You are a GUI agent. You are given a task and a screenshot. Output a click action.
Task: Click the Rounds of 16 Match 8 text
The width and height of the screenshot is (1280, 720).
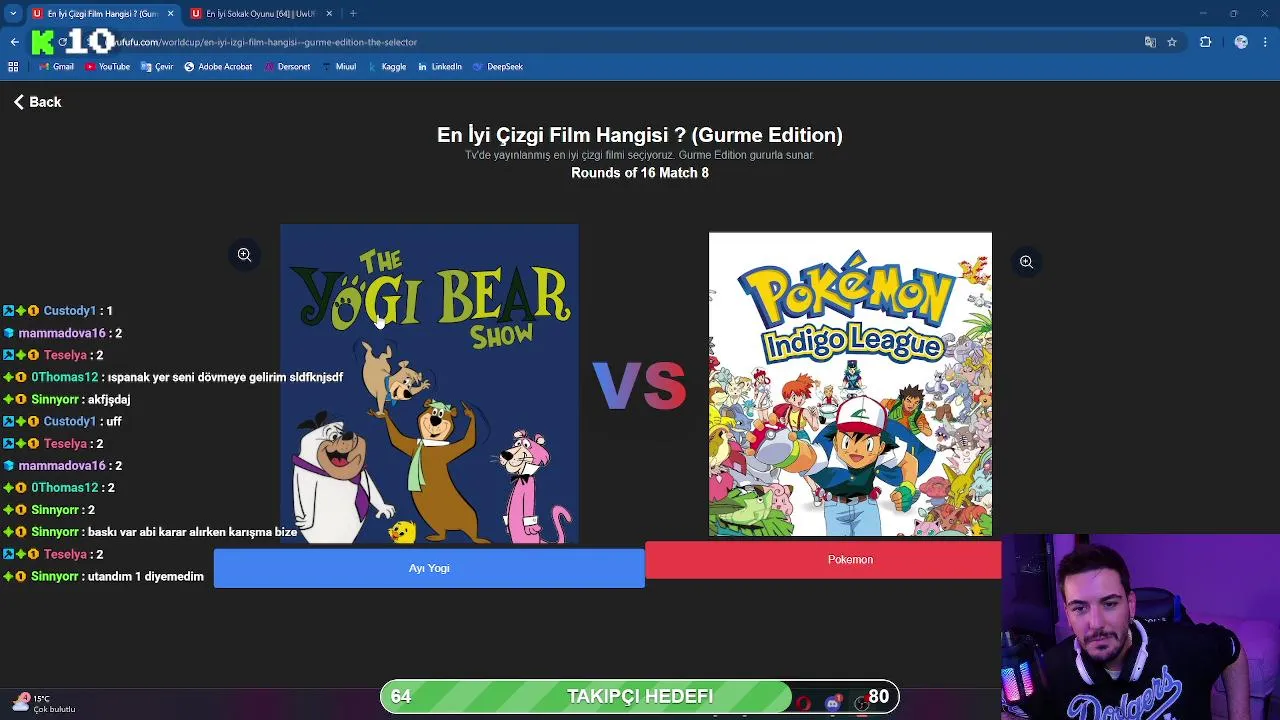pos(640,173)
